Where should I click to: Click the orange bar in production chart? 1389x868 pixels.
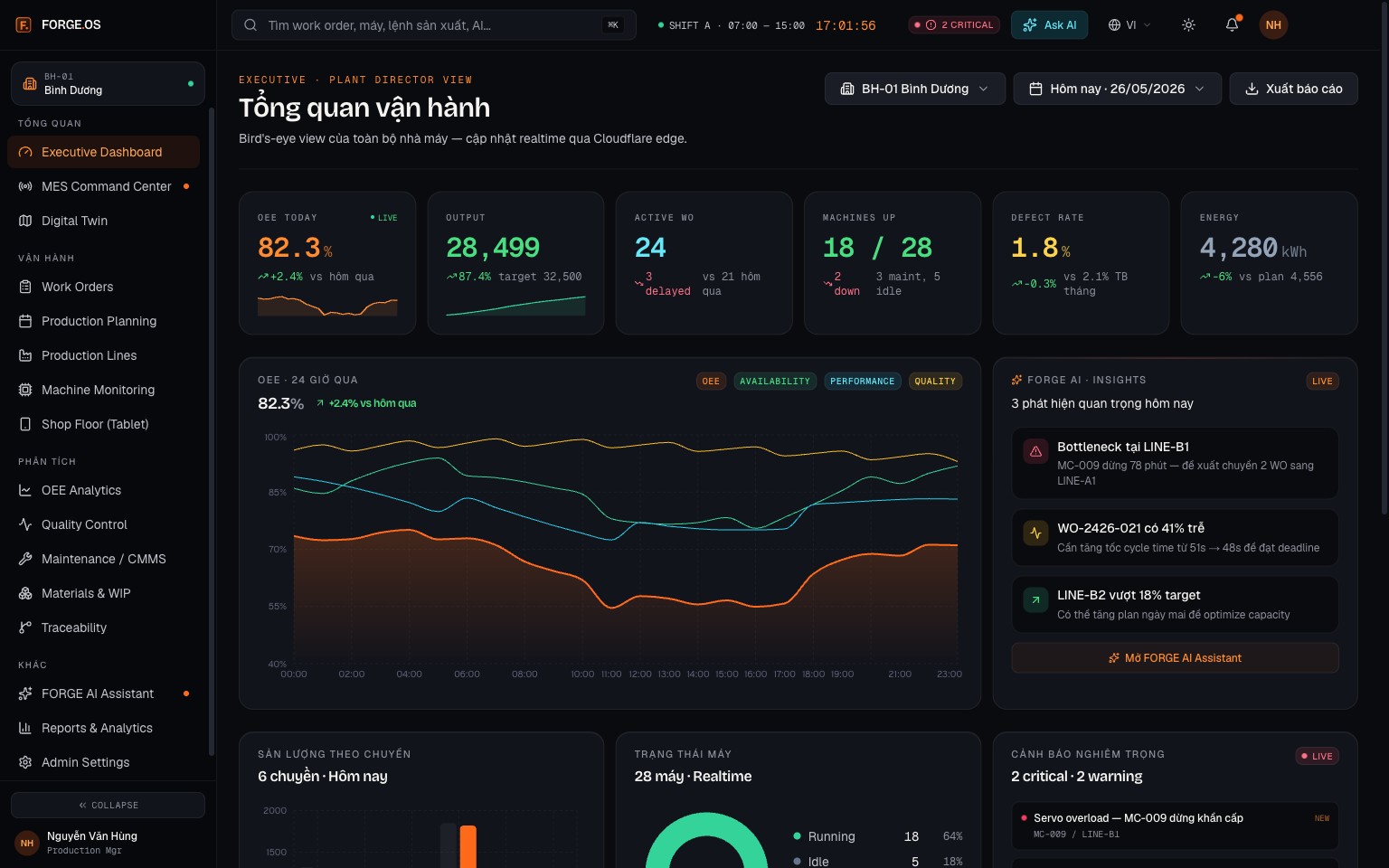click(468, 846)
